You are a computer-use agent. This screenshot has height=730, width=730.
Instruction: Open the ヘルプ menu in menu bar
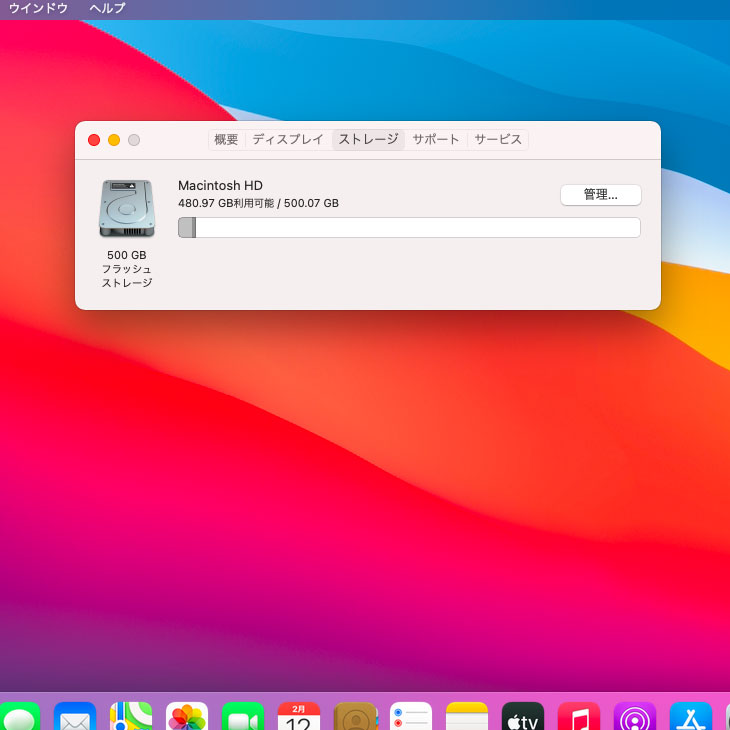click(x=107, y=8)
